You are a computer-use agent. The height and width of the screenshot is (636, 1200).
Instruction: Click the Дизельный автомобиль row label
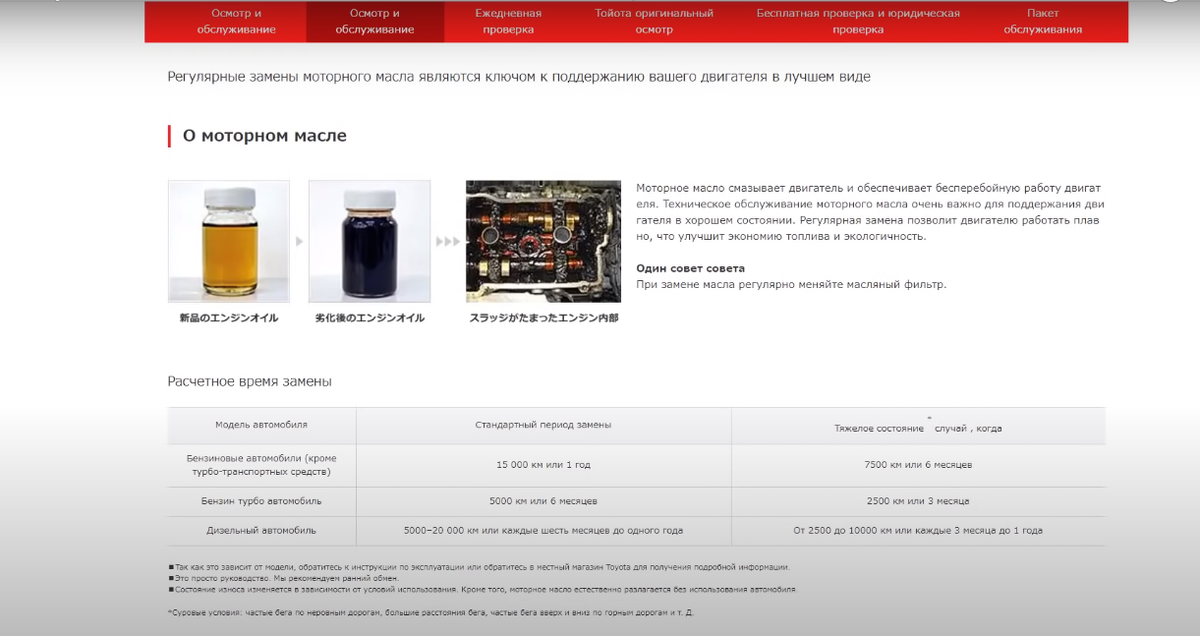point(262,530)
